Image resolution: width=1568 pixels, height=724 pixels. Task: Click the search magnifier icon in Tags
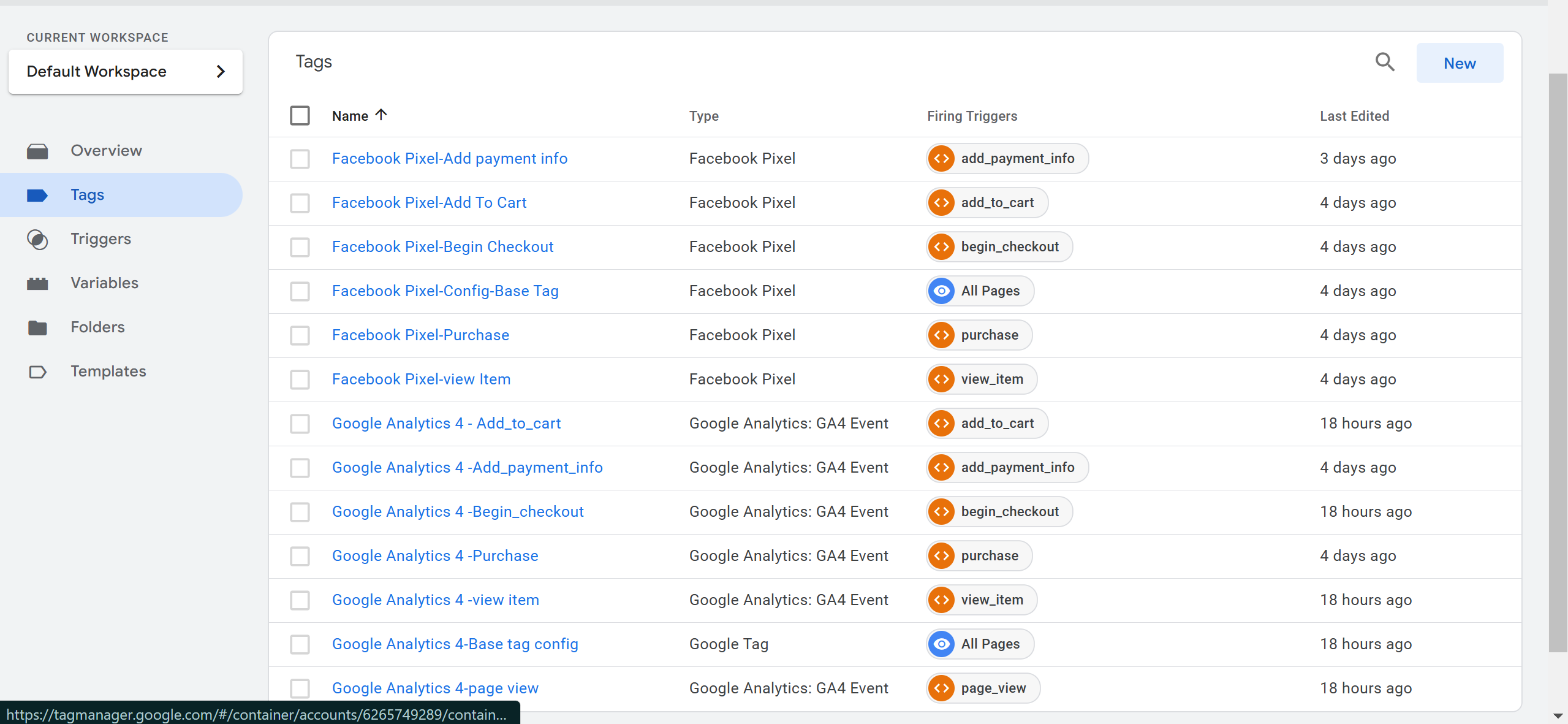(1384, 63)
